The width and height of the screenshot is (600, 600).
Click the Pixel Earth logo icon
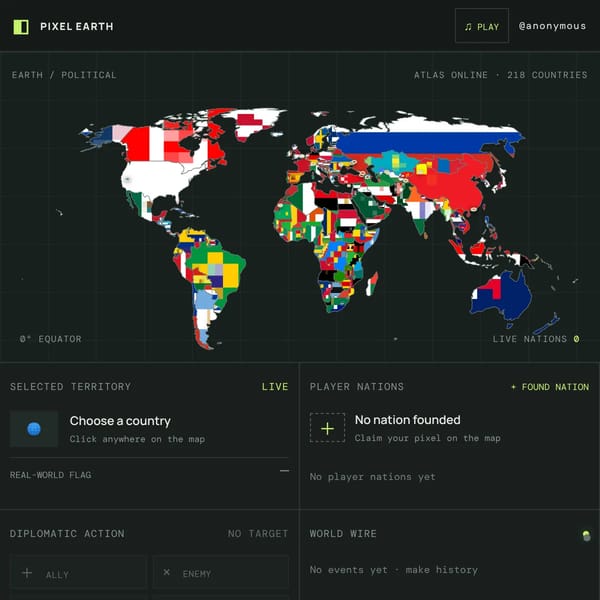[21, 27]
